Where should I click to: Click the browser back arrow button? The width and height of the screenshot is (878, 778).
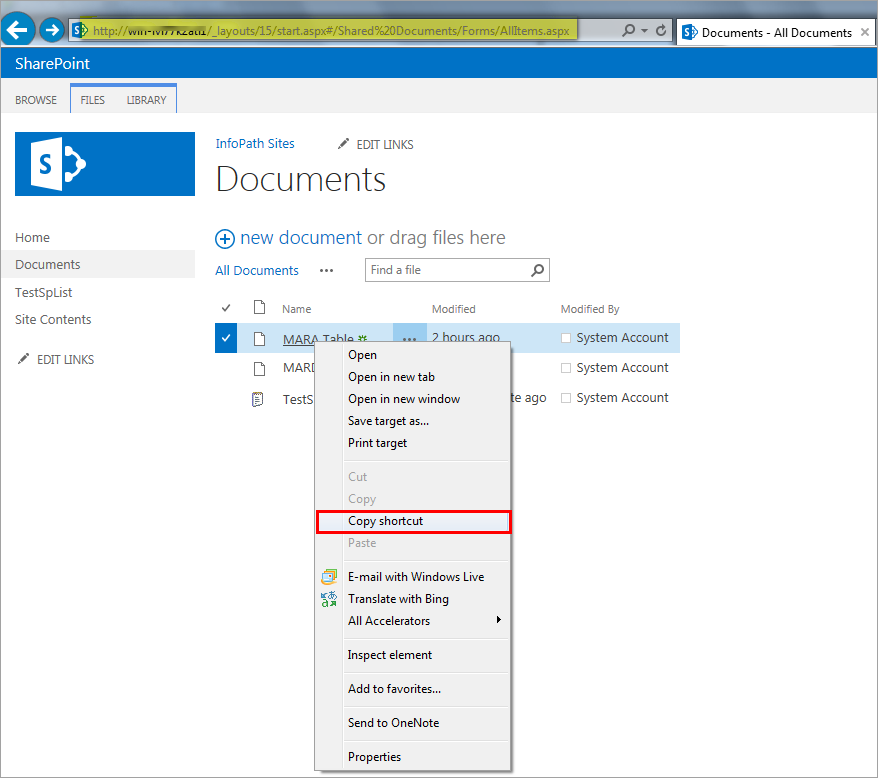coord(18,30)
